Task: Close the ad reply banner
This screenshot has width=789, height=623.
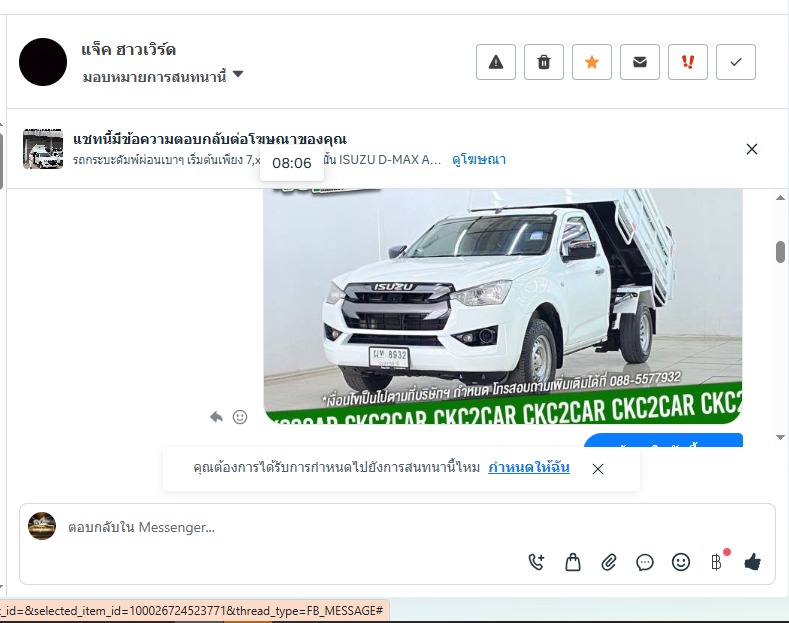Action: click(x=752, y=149)
